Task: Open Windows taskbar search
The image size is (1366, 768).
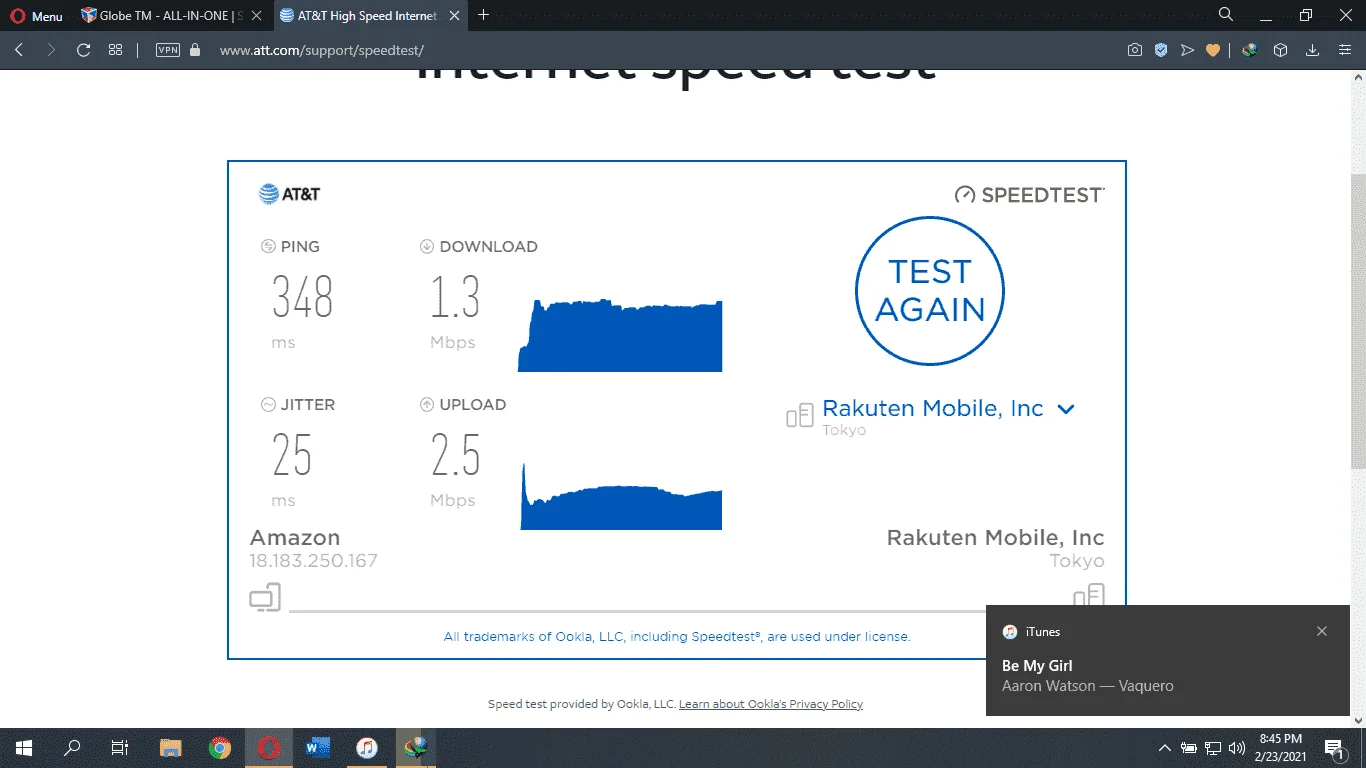Action: tap(72, 748)
